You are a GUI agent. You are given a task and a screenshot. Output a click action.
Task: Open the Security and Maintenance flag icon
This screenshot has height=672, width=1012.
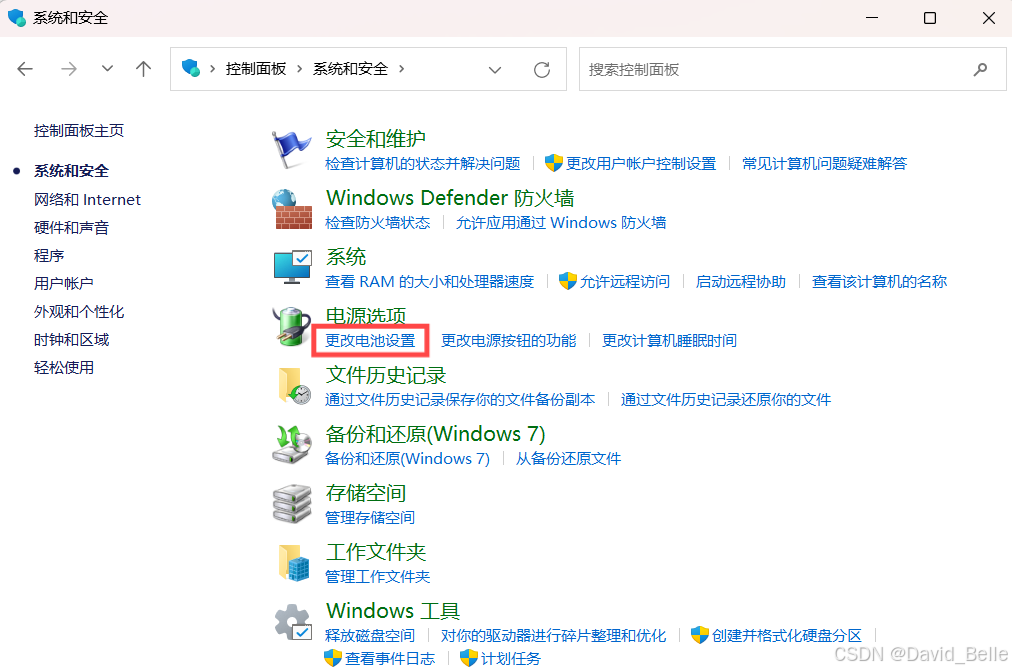point(292,150)
